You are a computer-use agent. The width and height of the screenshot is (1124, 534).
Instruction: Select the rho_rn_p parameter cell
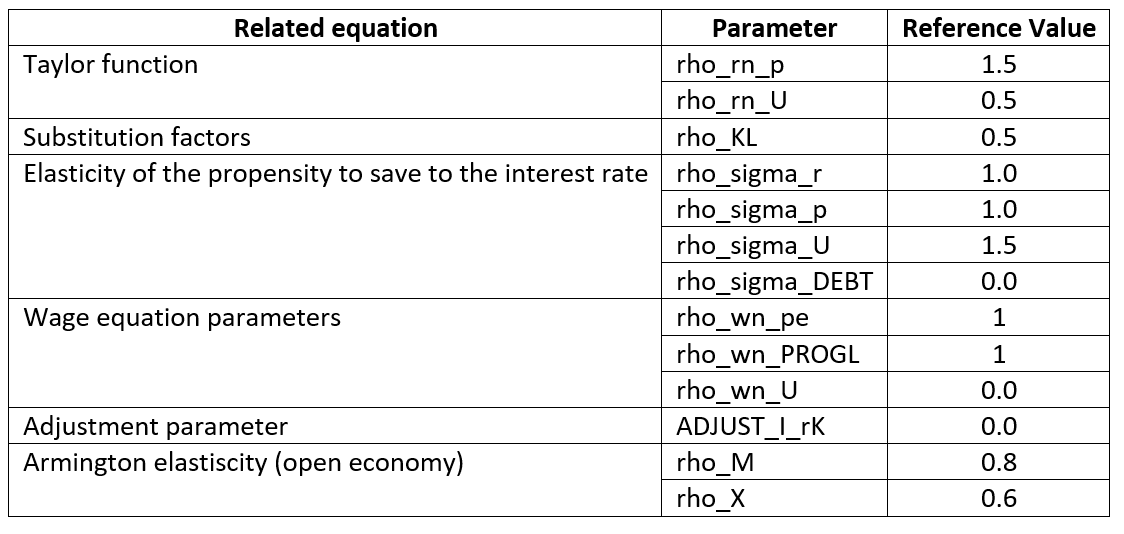[774, 65]
